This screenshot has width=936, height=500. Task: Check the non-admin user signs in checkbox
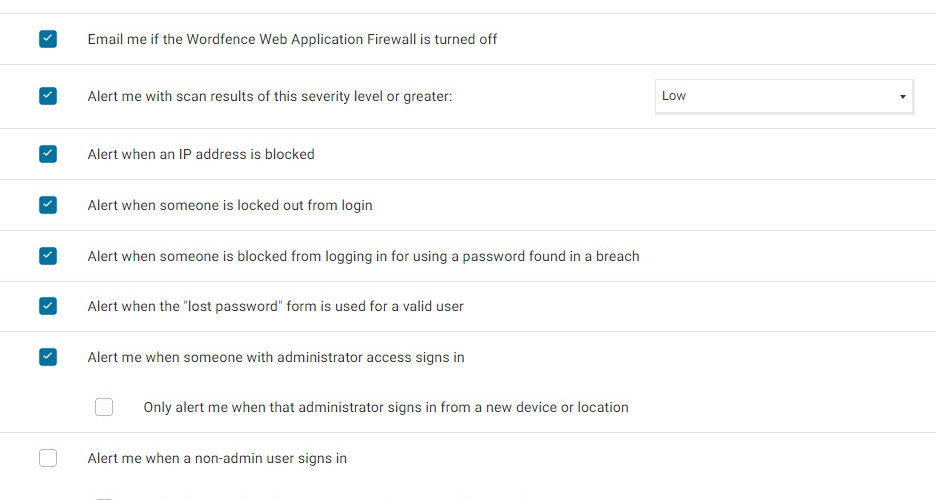(x=48, y=458)
